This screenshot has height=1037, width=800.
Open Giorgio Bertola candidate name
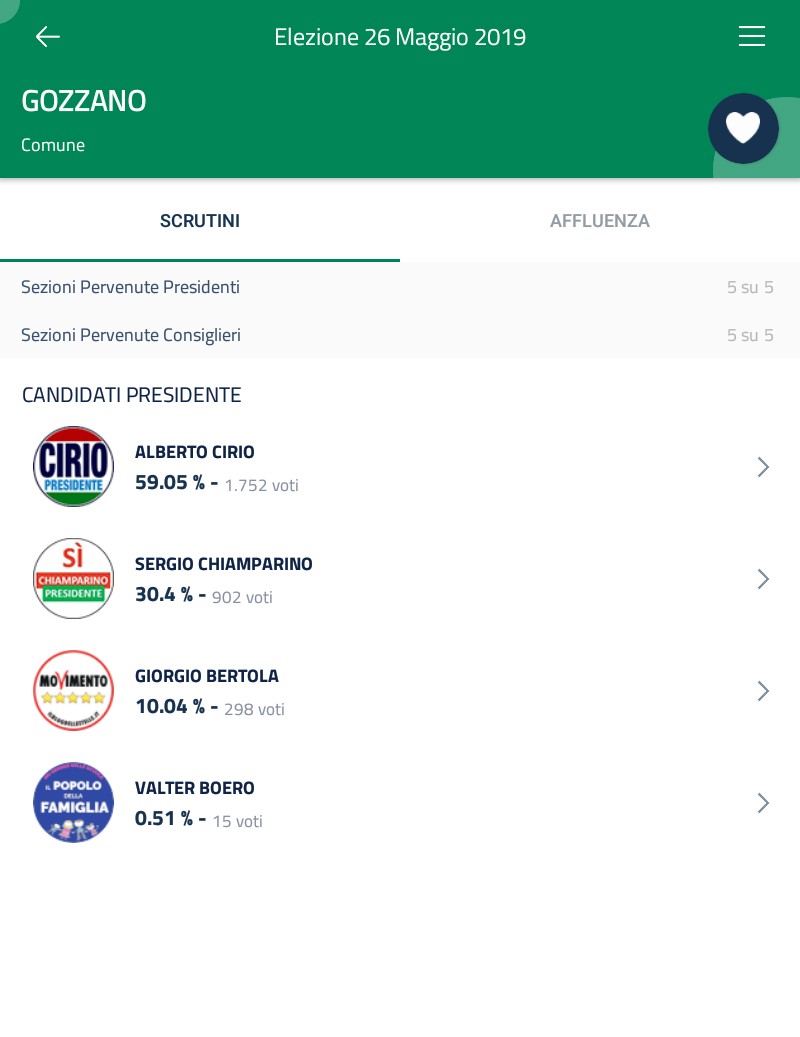pyautogui.click(x=207, y=676)
